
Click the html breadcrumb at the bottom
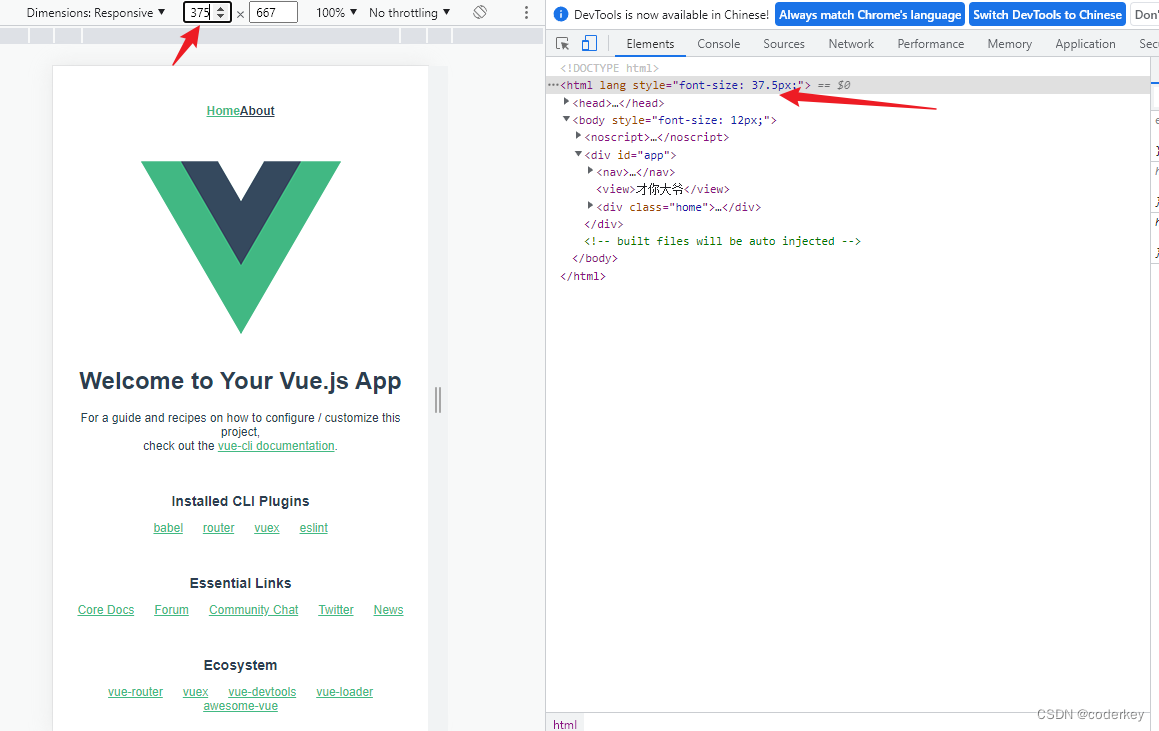[565, 724]
